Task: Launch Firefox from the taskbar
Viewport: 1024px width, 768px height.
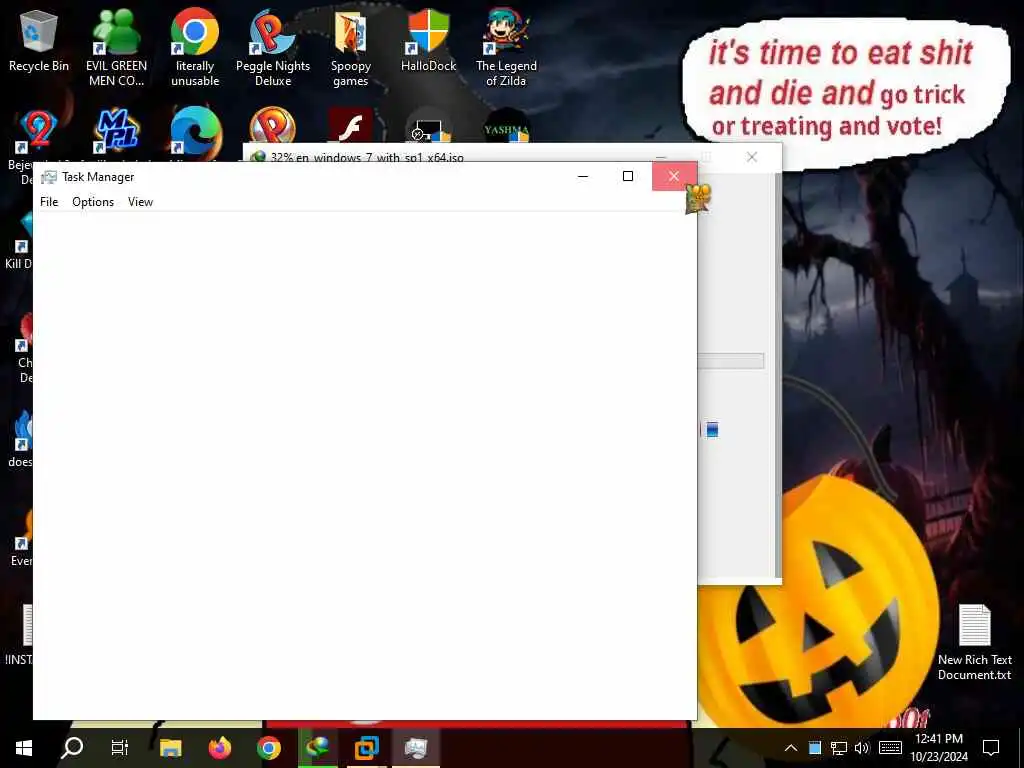Action: point(219,748)
